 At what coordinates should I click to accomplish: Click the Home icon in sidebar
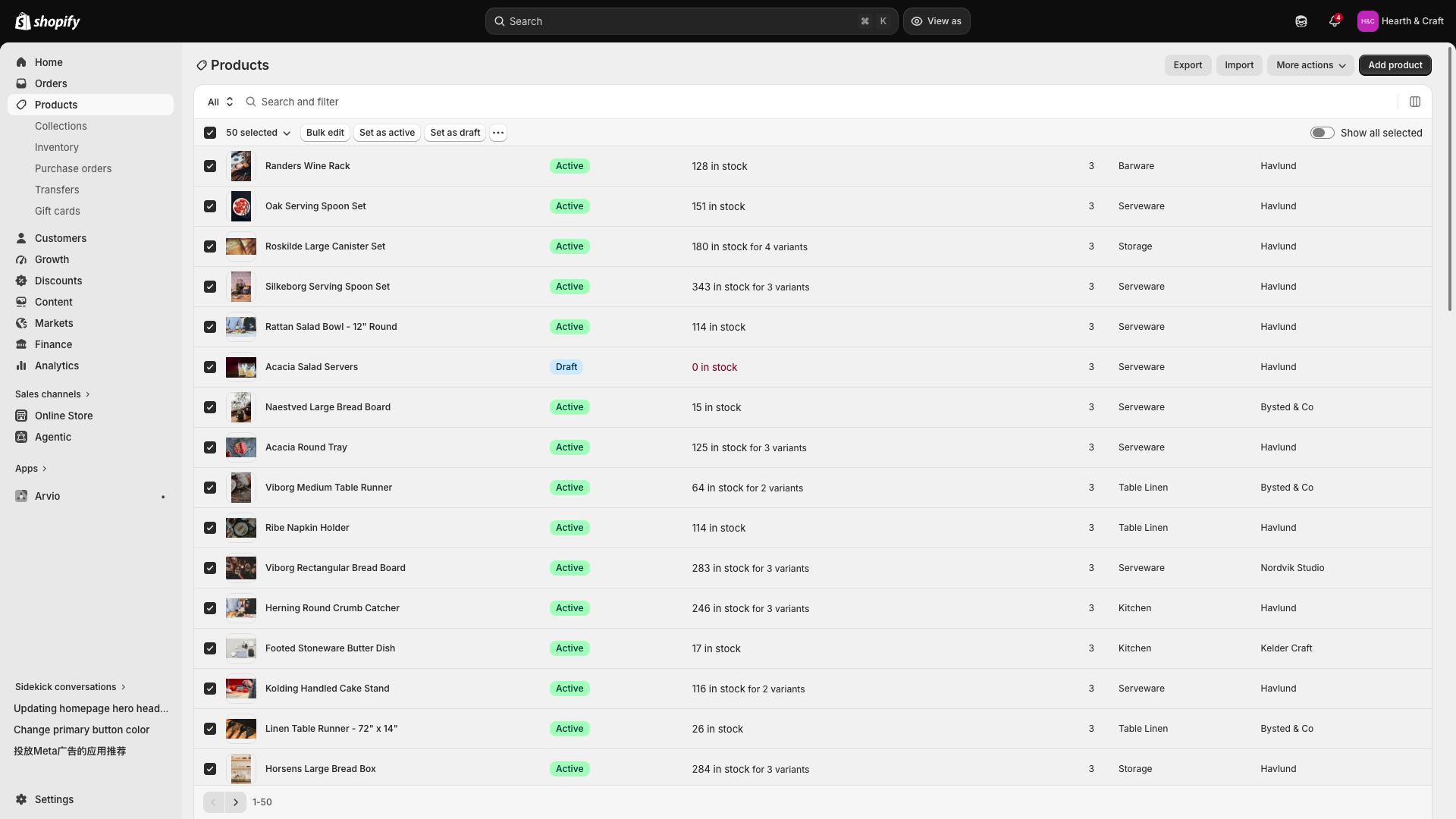(x=21, y=62)
